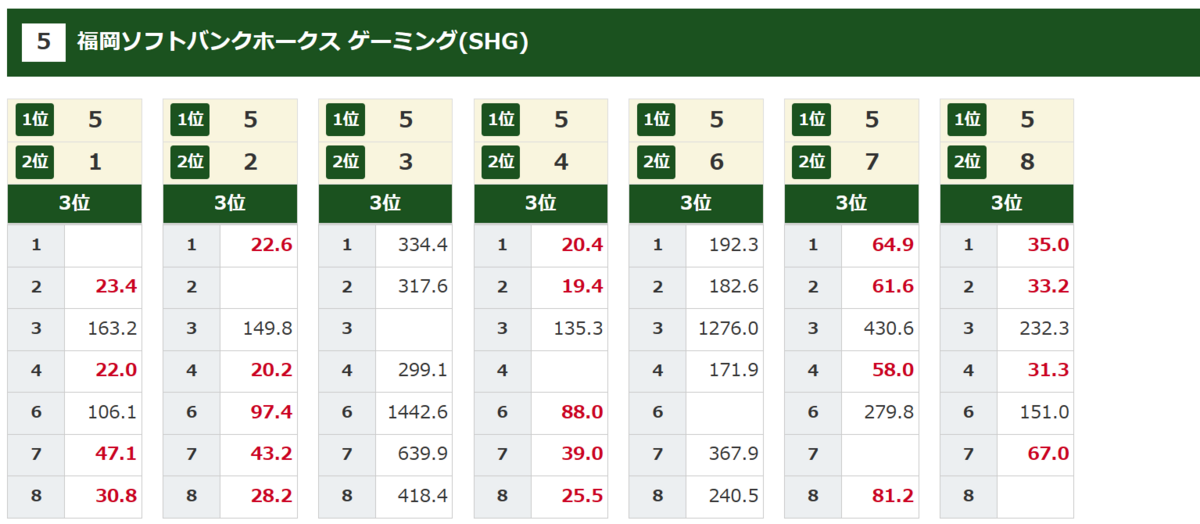Image resolution: width=1200 pixels, height=524 pixels.
Task: Click the SHG team title text
Action: point(302,42)
